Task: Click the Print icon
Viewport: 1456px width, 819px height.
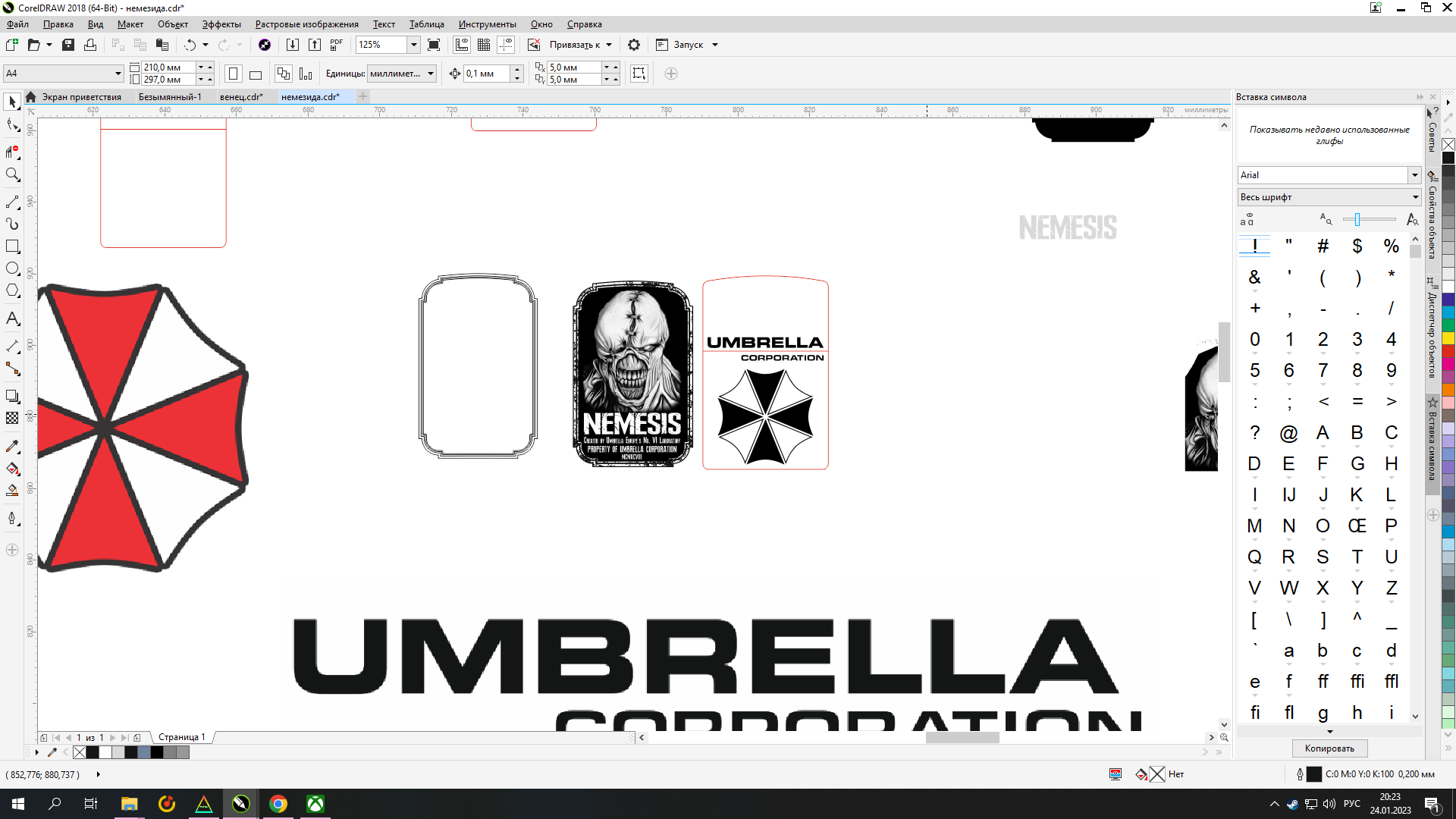Action: 90,45
